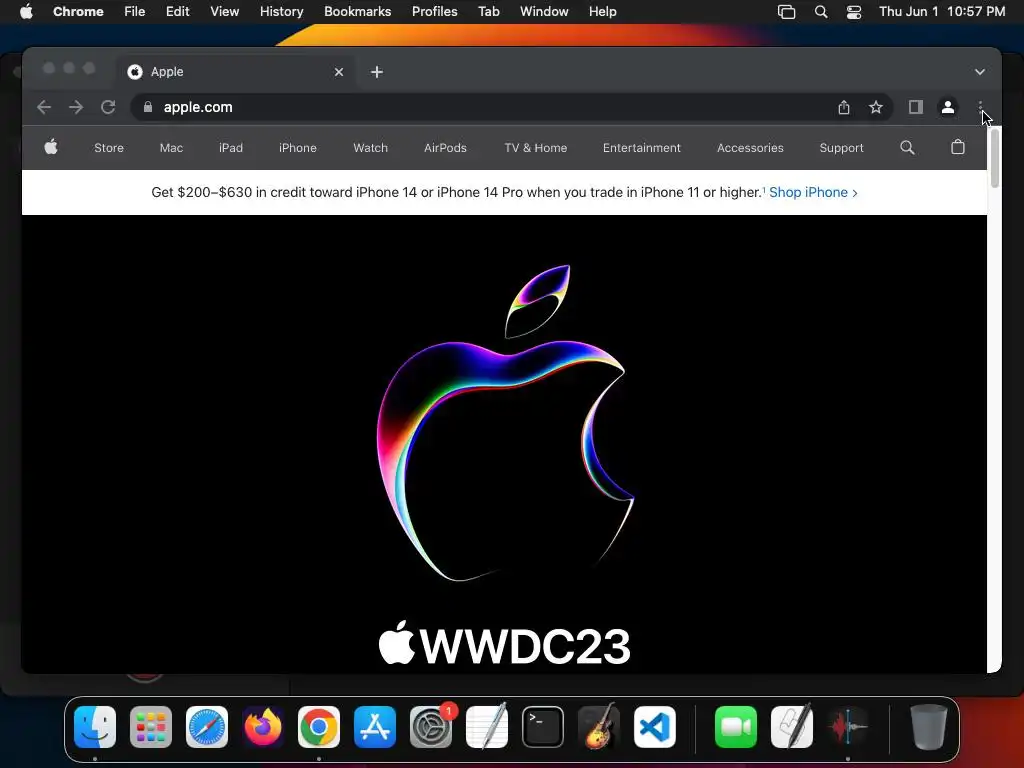Viewport: 1024px width, 768px height.
Task: Open the Chrome profile avatar
Action: pyautogui.click(x=948, y=107)
